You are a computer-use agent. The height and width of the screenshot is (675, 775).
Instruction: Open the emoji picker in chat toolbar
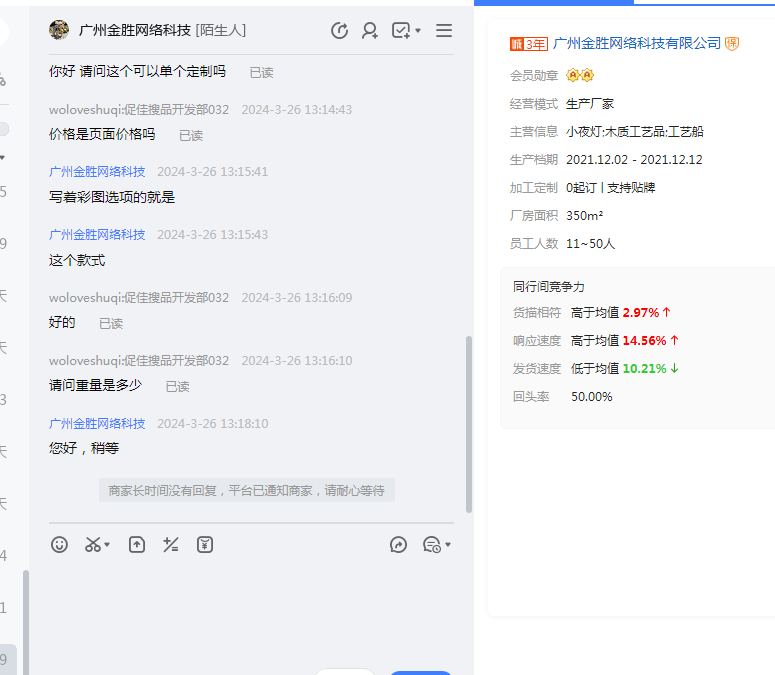pos(60,545)
